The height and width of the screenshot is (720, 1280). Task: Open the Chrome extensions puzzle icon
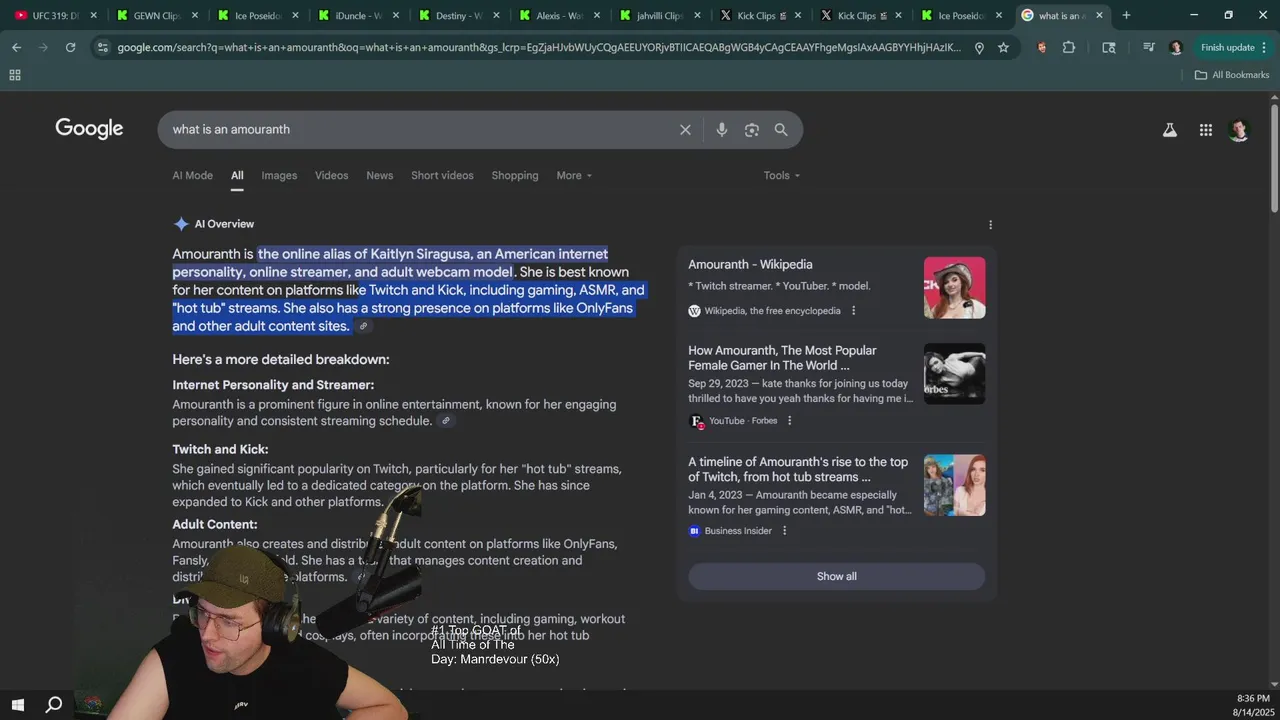pos(1069,47)
